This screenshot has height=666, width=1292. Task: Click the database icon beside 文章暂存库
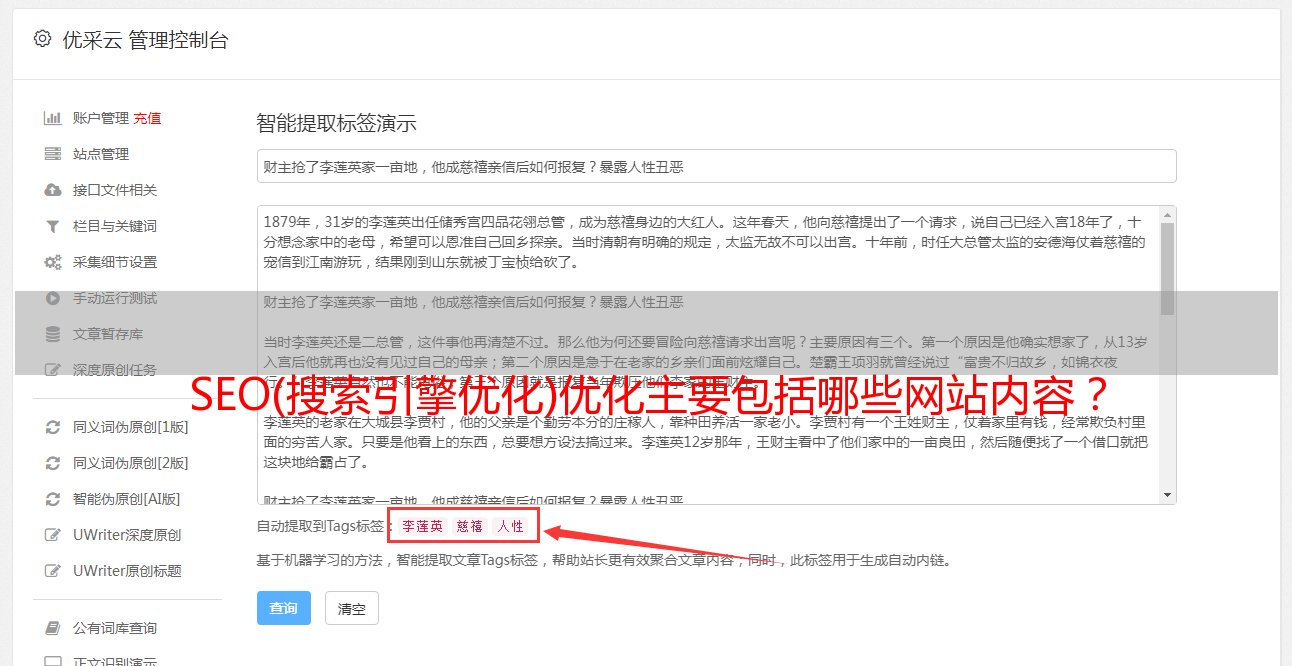tap(52, 334)
